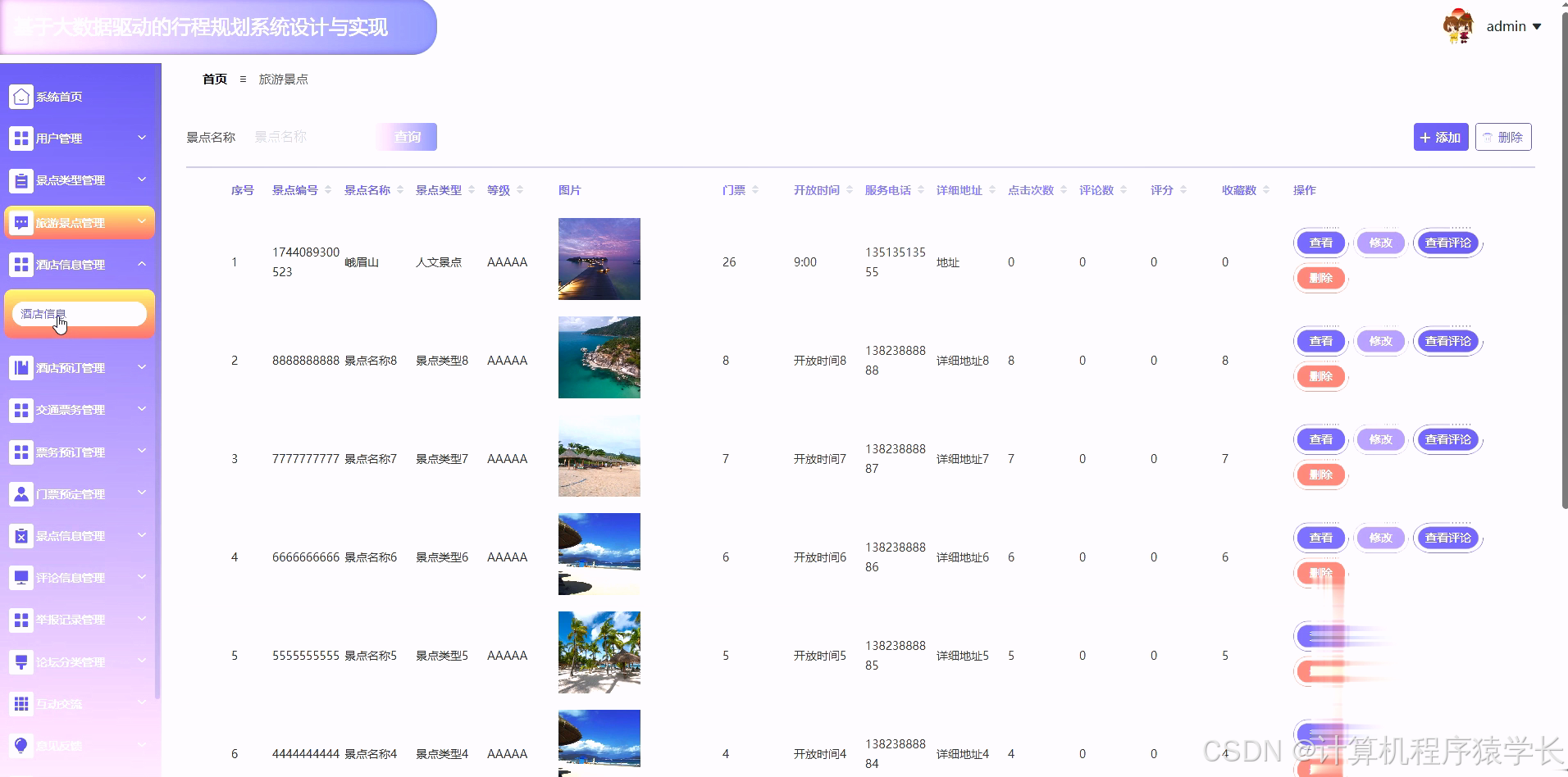Image resolution: width=1568 pixels, height=777 pixels.
Task: Toggle descending sort on 门票 column
Action: [756, 193]
